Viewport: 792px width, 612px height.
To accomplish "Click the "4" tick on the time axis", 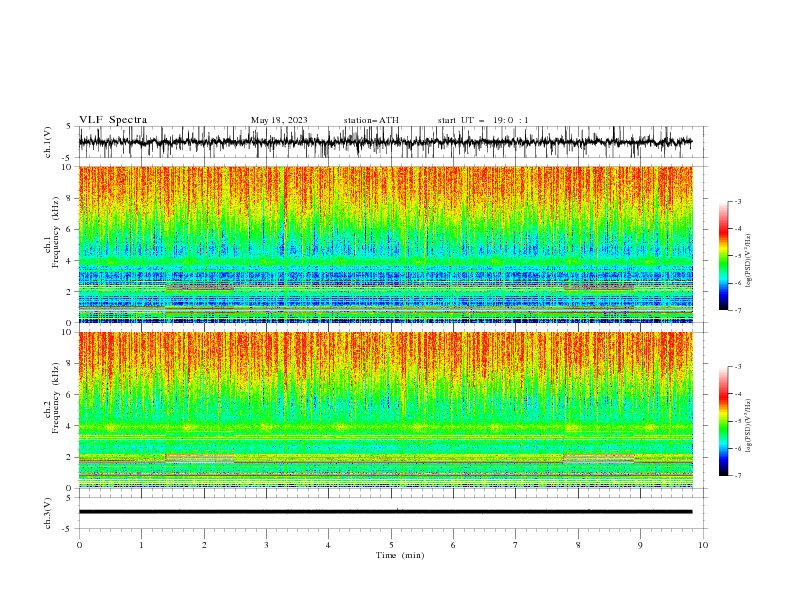I will tap(328, 545).
